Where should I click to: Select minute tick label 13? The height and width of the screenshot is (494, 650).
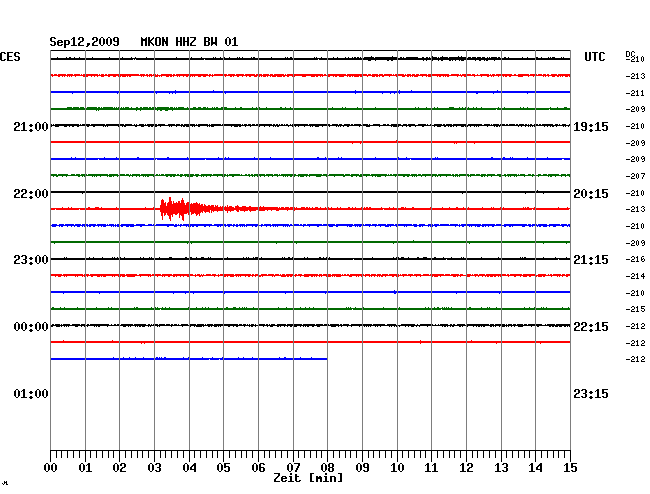point(501,467)
